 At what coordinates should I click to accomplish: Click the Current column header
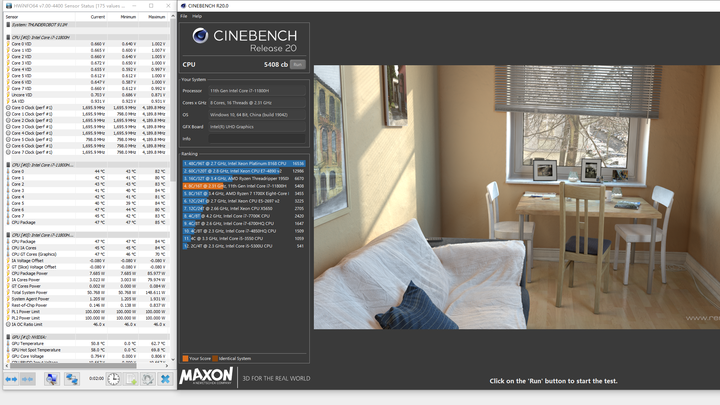[x=98, y=17]
